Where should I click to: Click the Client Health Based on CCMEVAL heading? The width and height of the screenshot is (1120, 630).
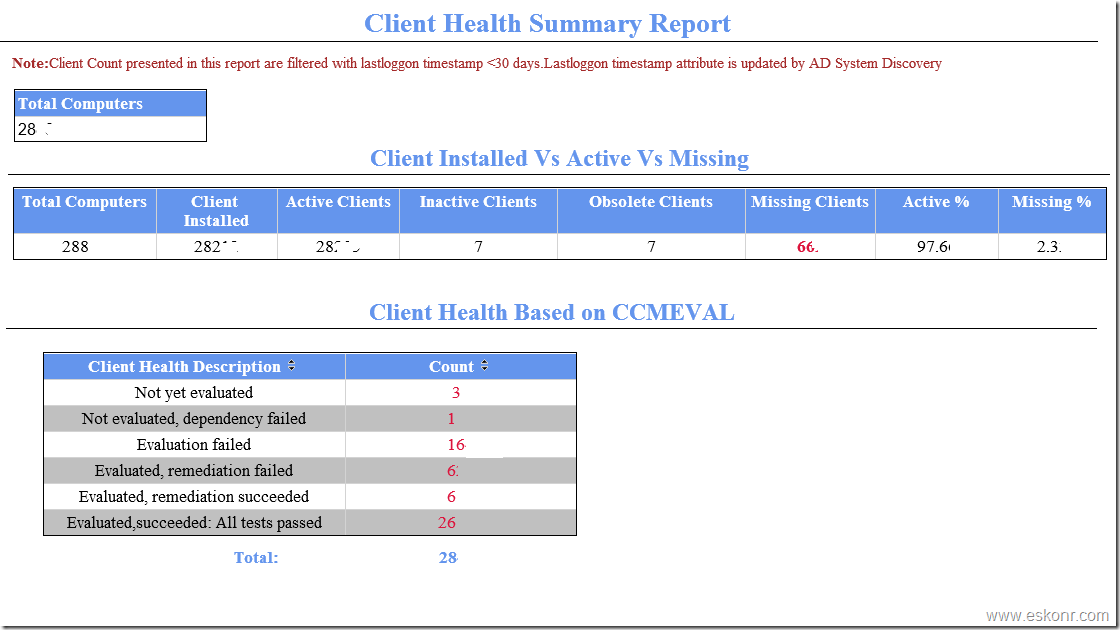[x=552, y=312]
